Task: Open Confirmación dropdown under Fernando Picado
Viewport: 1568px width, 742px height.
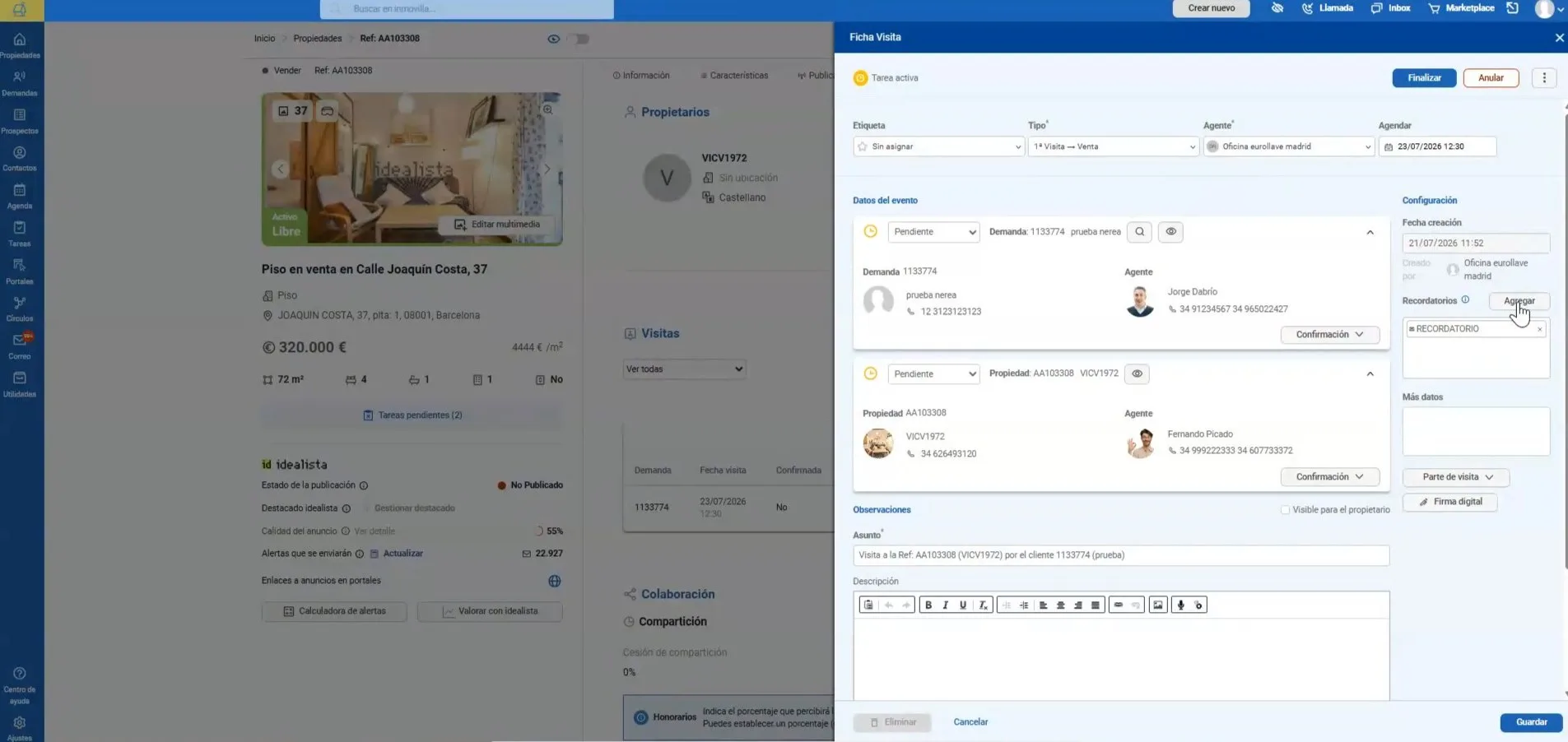Action: tap(1329, 477)
